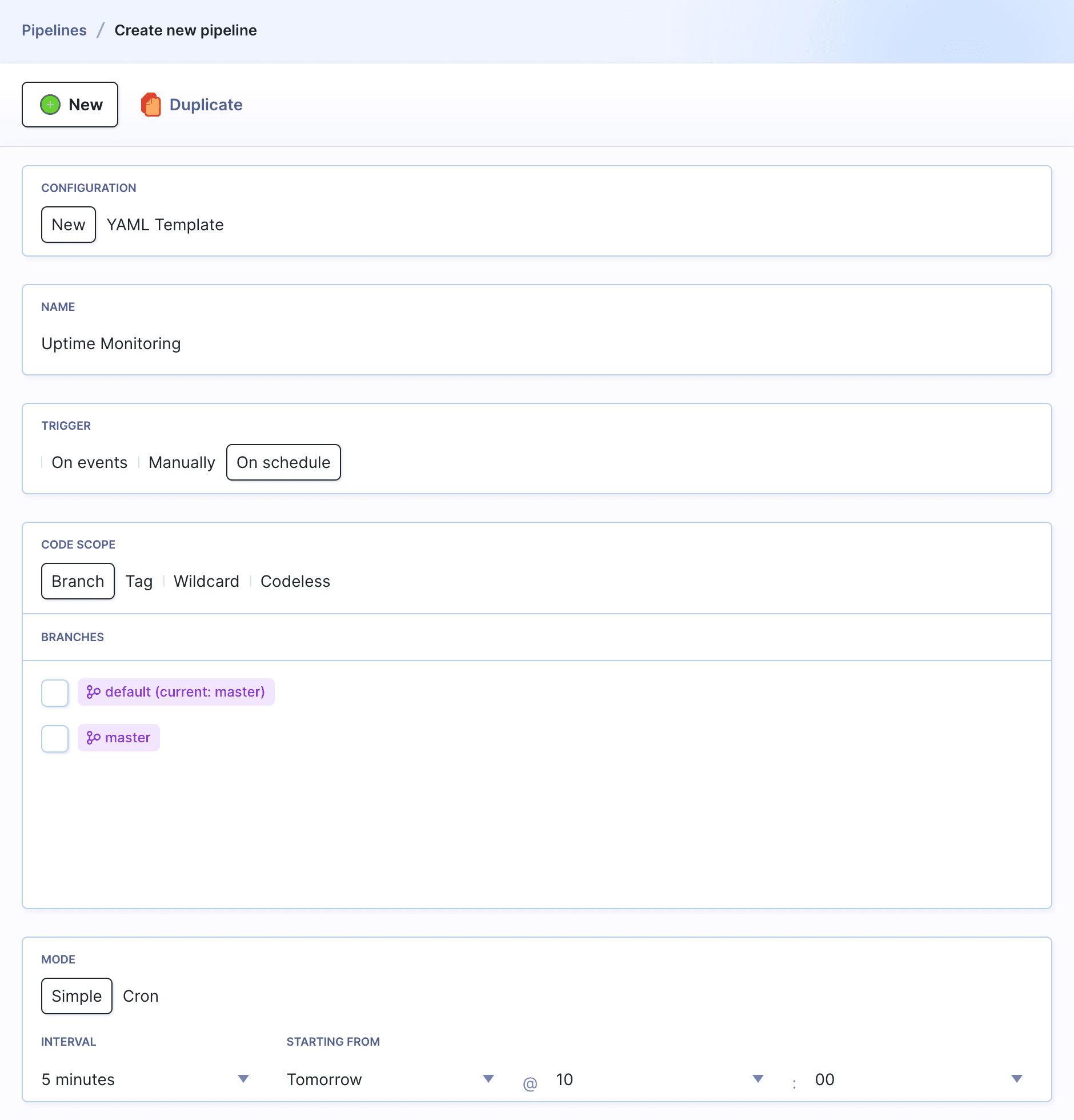Click the New pipeline button
This screenshot has width=1074, height=1120.
point(70,105)
